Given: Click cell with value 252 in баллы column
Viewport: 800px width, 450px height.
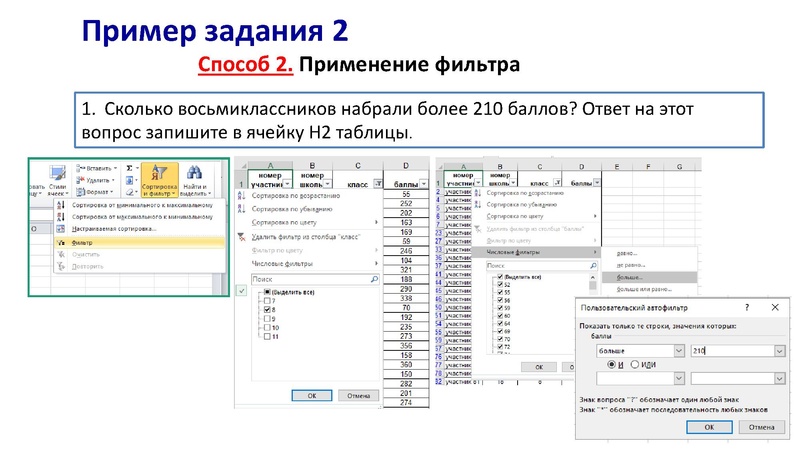Looking at the screenshot, I should 406,204.
